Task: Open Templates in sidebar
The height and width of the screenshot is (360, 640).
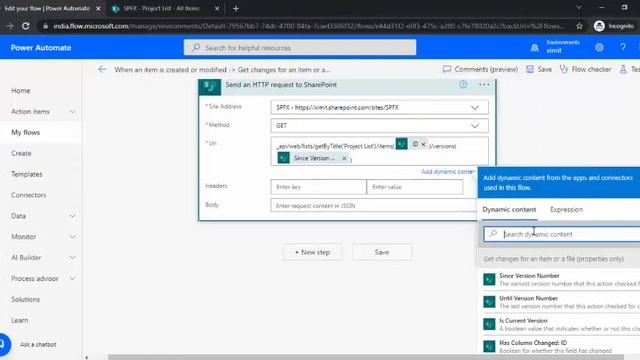Action: [x=27, y=174]
